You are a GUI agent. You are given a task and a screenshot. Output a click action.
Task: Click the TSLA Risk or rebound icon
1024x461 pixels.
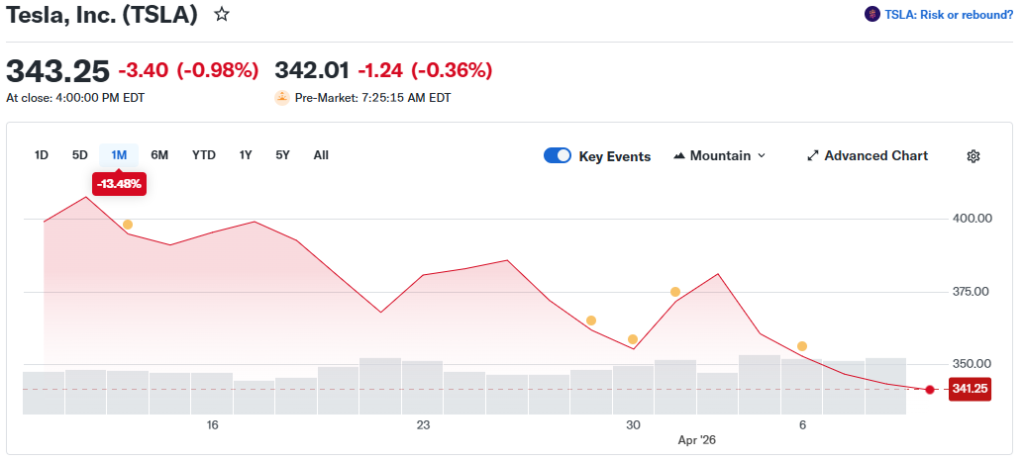[871, 14]
